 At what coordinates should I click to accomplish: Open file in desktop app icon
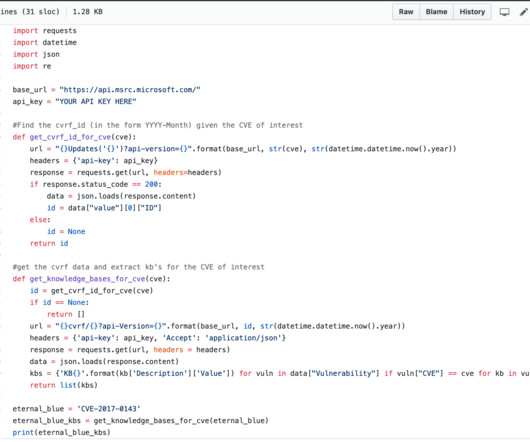pyautogui.click(x=504, y=12)
